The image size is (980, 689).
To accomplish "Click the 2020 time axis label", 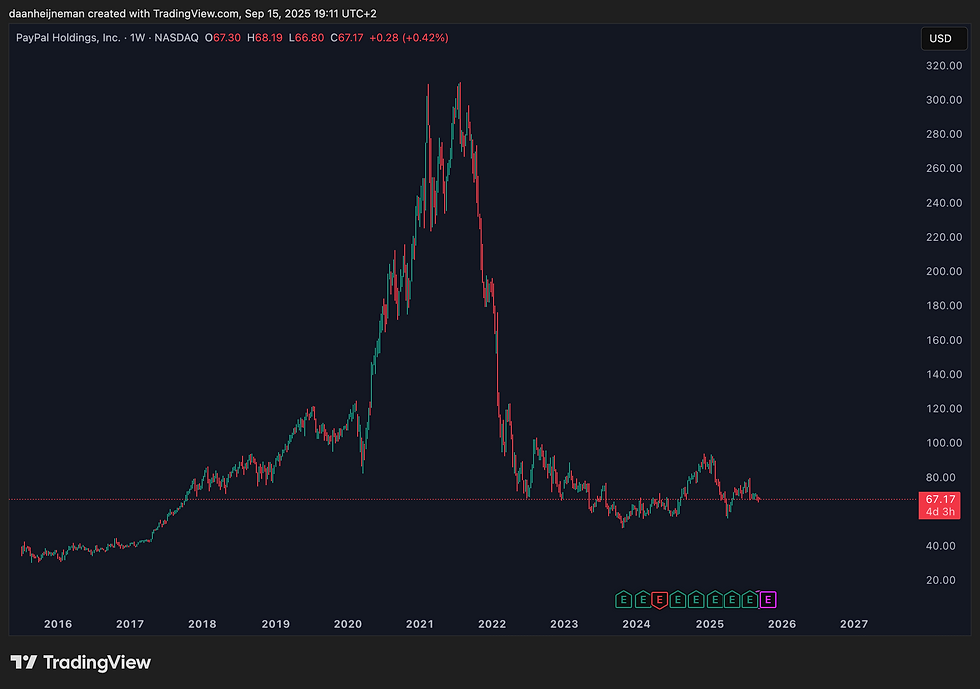I will (x=348, y=624).
